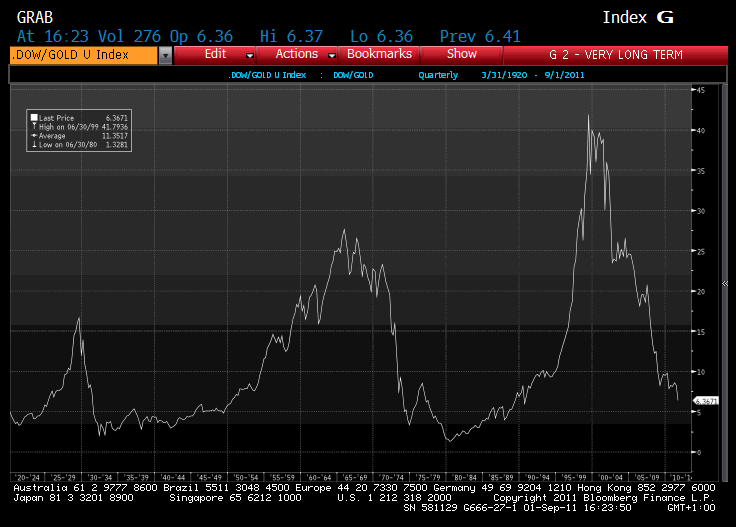736x527 pixels.
Task: Click the .DOW/GOLD U Index ticker field
Action: point(84,55)
